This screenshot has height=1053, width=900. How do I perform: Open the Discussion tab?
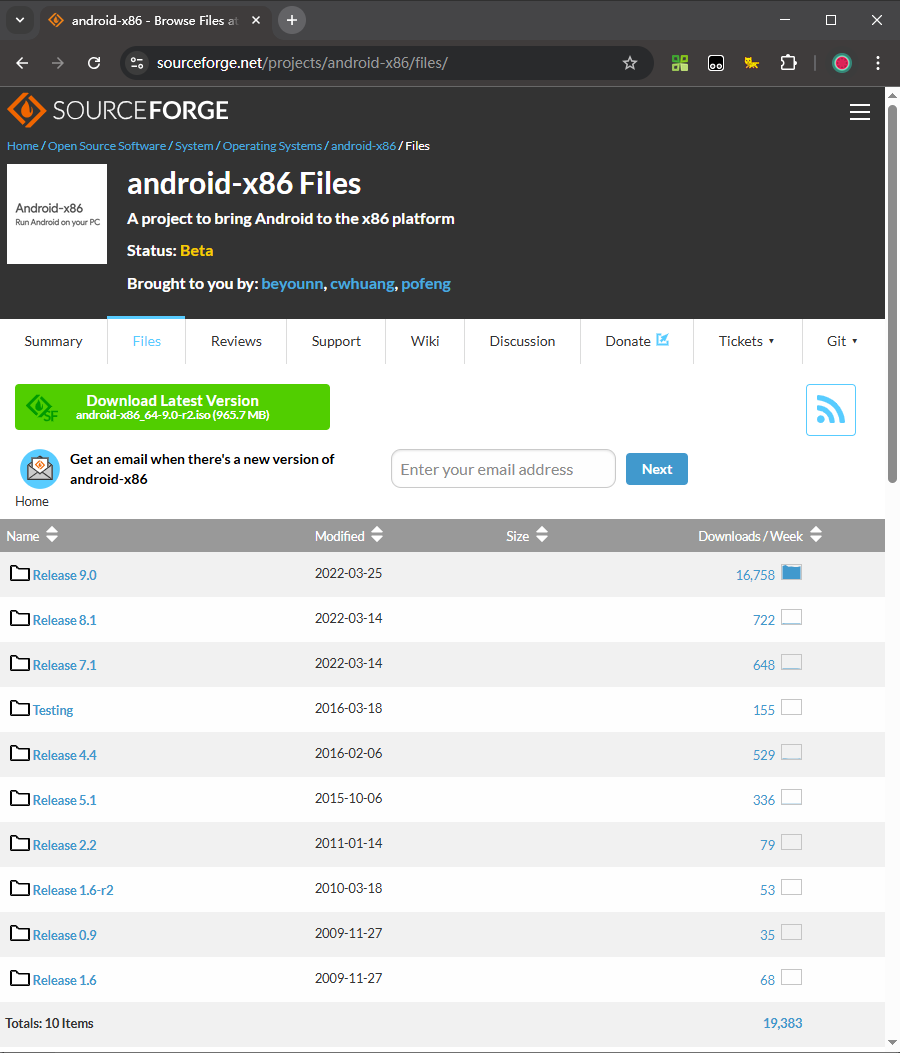[523, 341]
